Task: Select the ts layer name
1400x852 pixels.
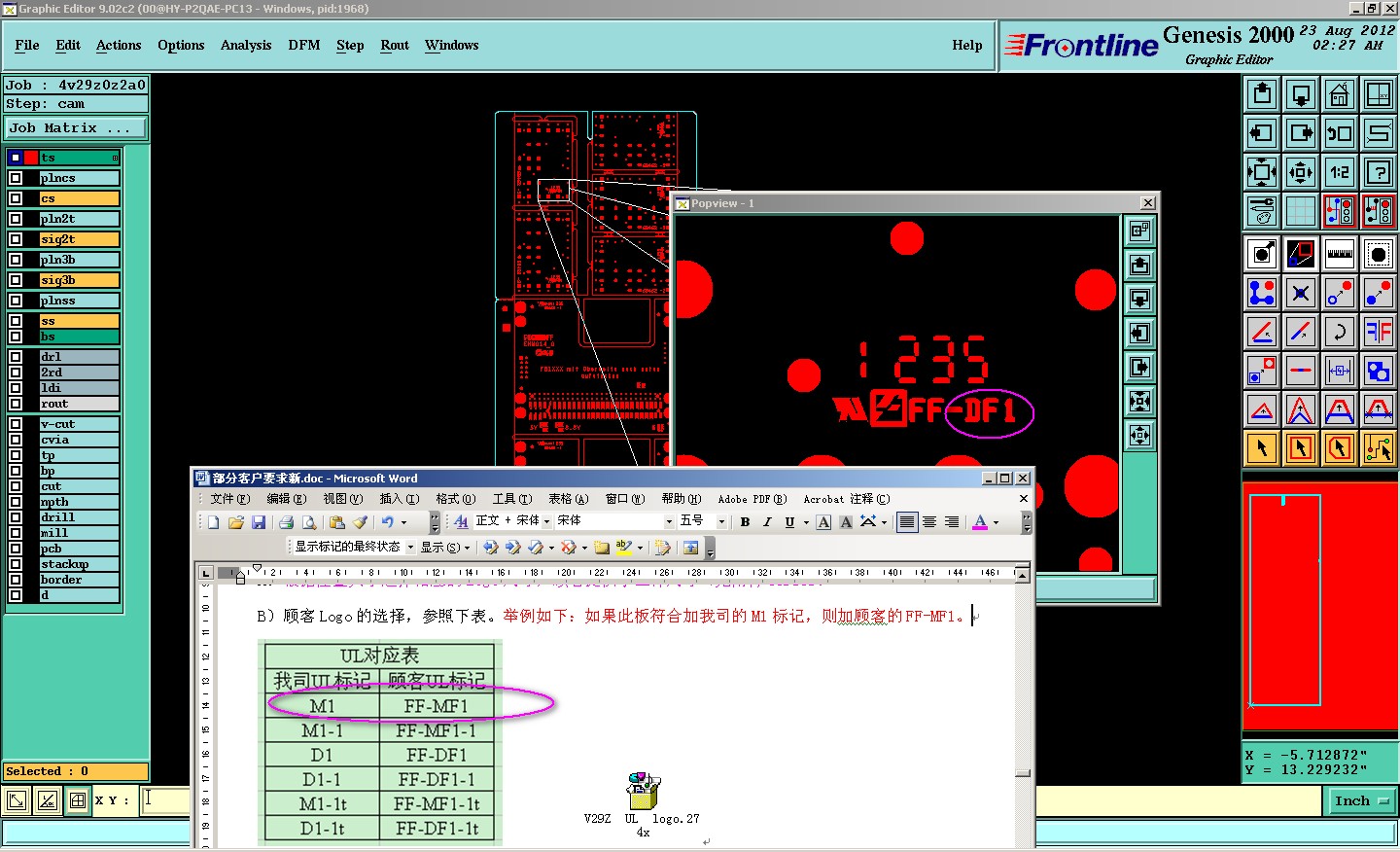Action: pos(79,158)
